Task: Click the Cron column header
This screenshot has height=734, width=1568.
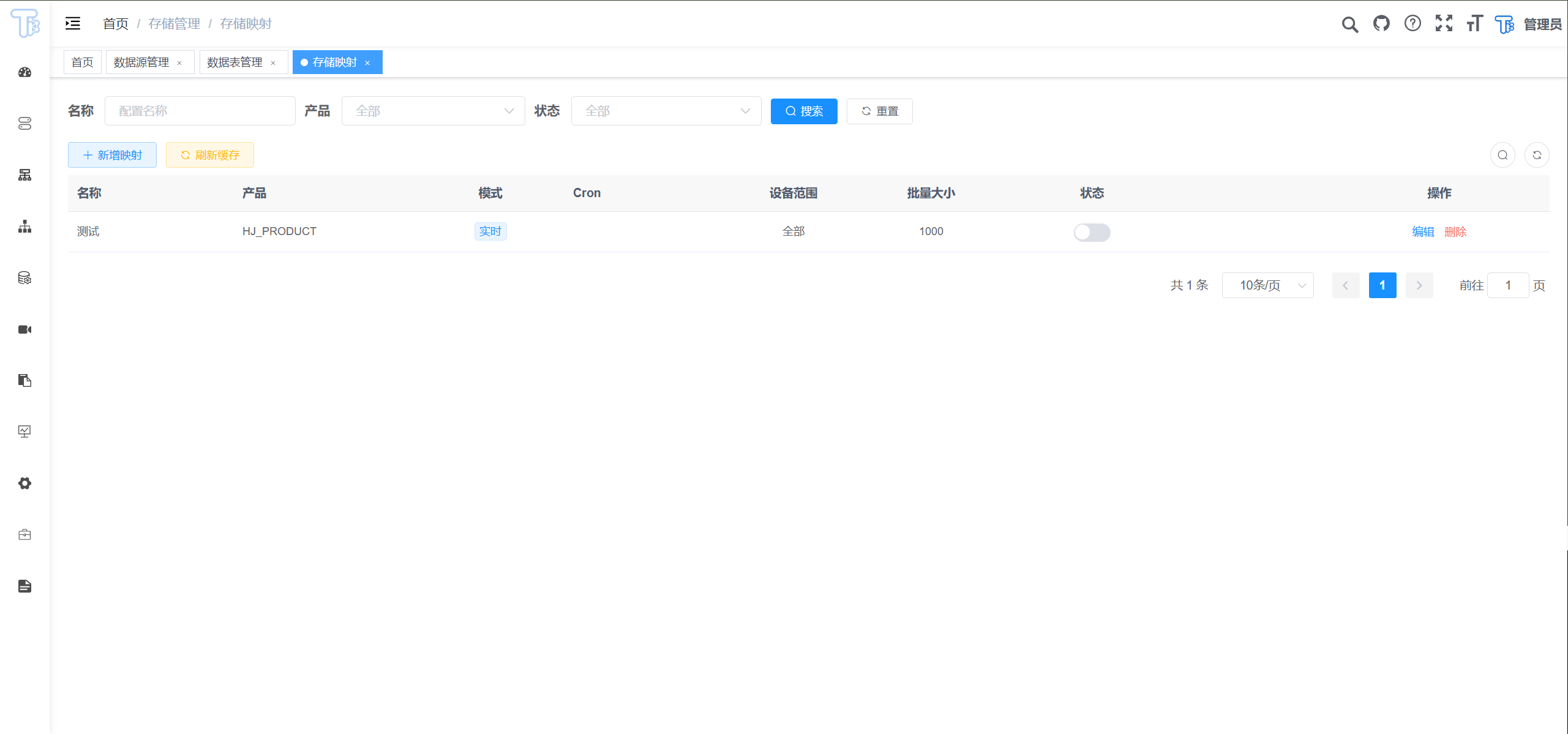Action: click(x=587, y=193)
